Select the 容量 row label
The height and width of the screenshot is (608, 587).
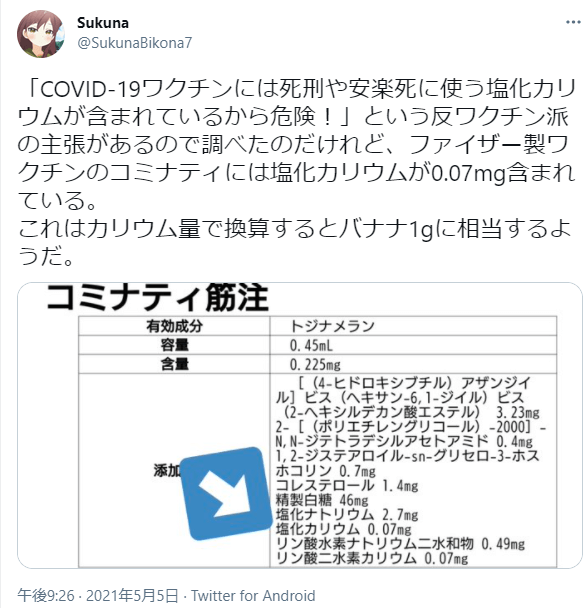(174, 345)
